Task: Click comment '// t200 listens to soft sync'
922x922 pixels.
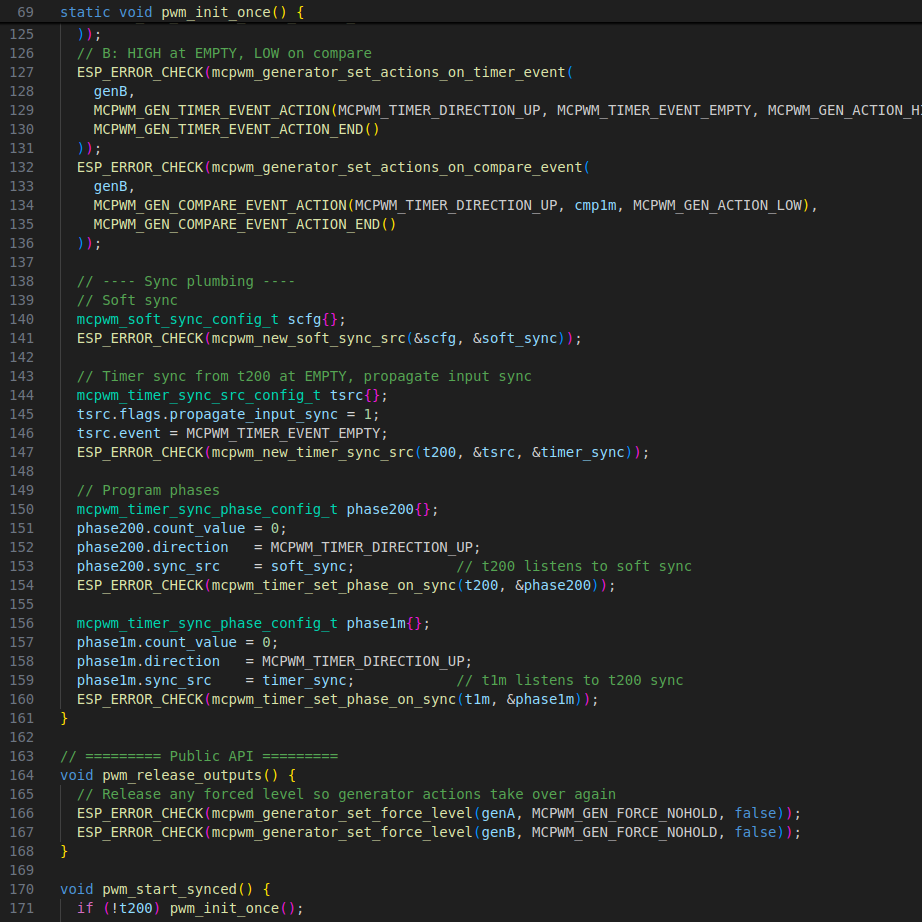Action: coord(574,566)
